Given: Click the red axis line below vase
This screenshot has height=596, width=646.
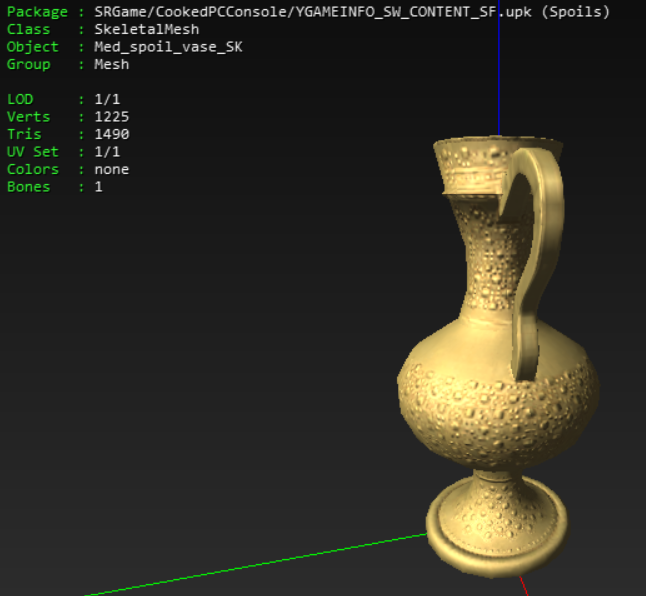Looking at the screenshot, I should (x=524, y=586).
